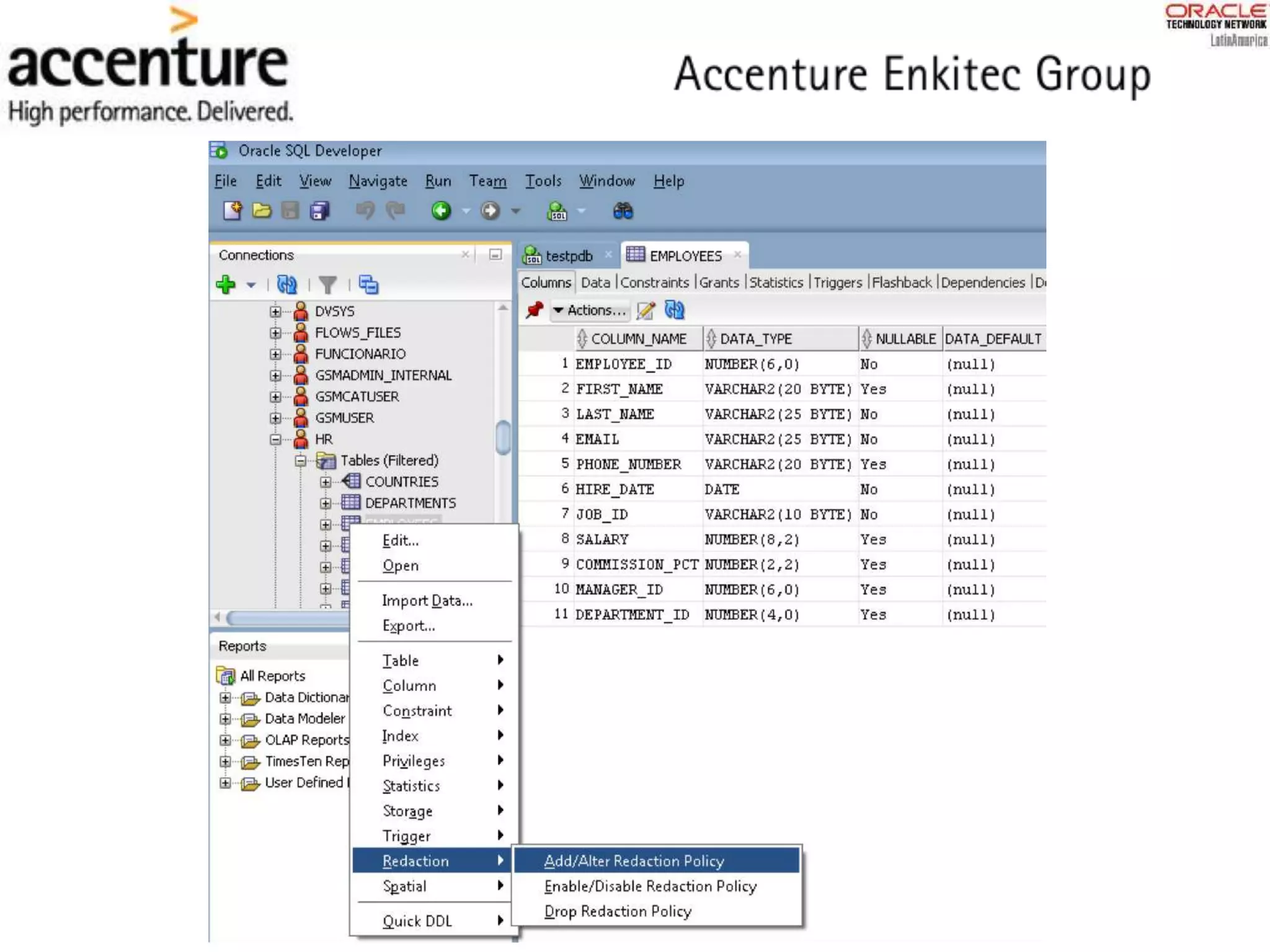The width and height of the screenshot is (1270, 952).
Task: Click the green Back navigation arrow icon
Action: tap(441, 211)
